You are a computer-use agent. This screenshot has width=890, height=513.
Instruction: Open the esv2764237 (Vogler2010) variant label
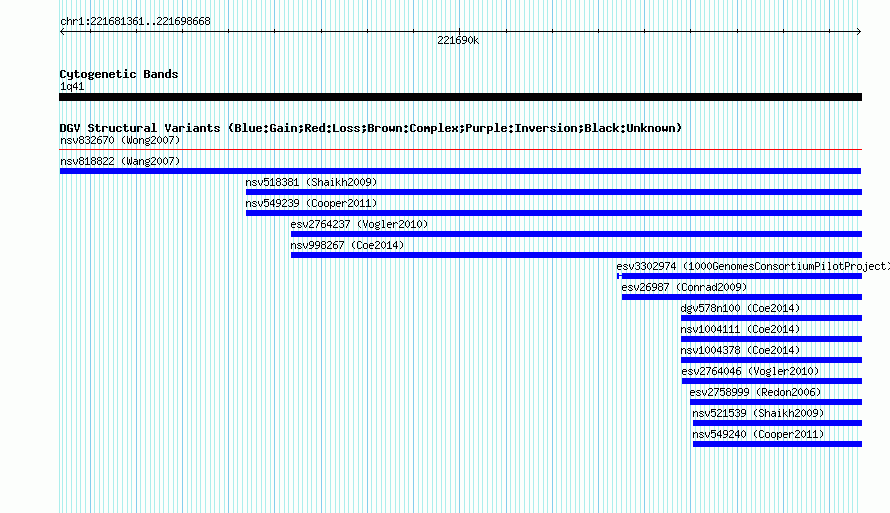pyautogui.click(x=359, y=224)
